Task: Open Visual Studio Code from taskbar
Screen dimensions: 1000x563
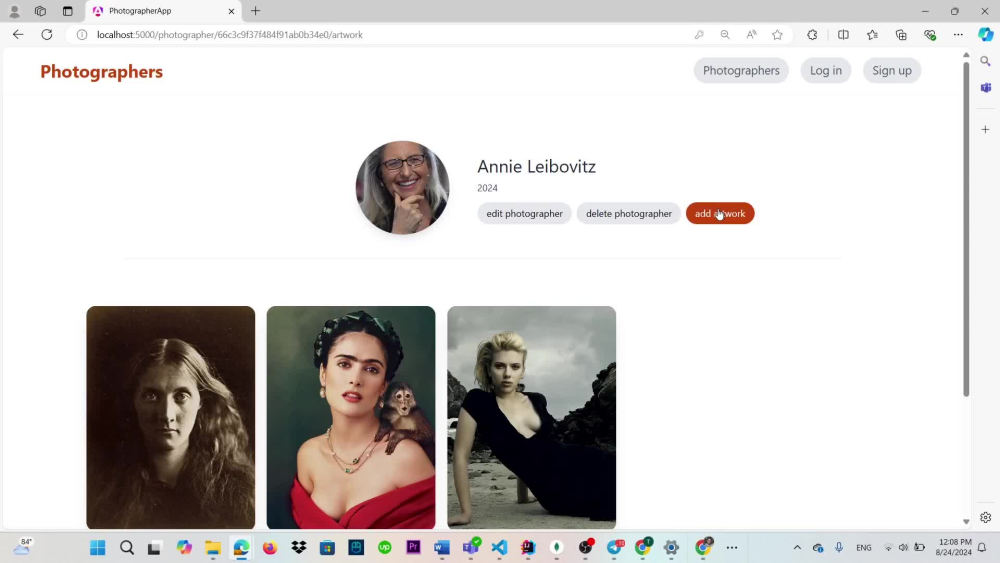Action: tap(499, 548)
